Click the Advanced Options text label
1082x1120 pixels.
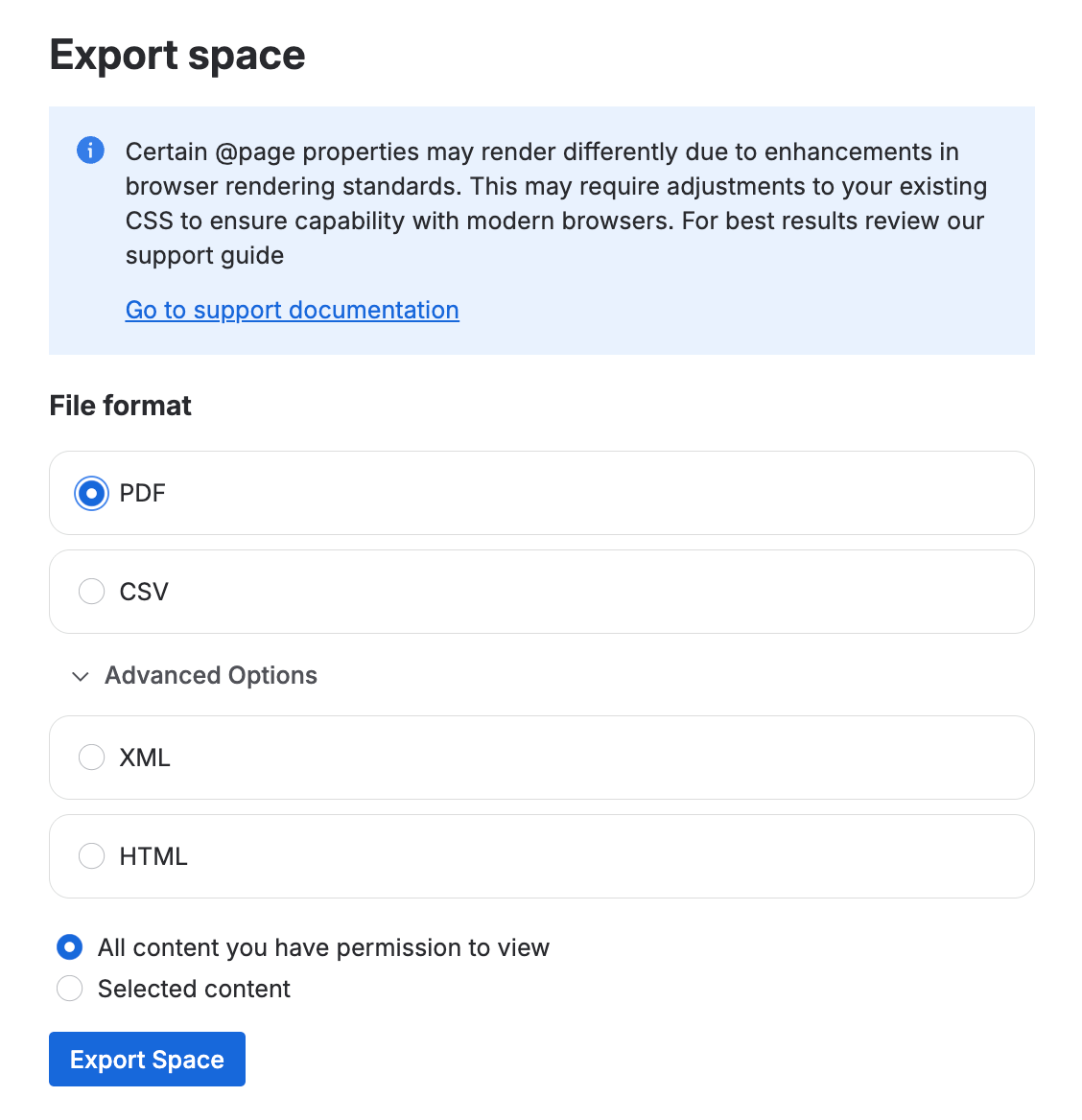coord(210,675)
